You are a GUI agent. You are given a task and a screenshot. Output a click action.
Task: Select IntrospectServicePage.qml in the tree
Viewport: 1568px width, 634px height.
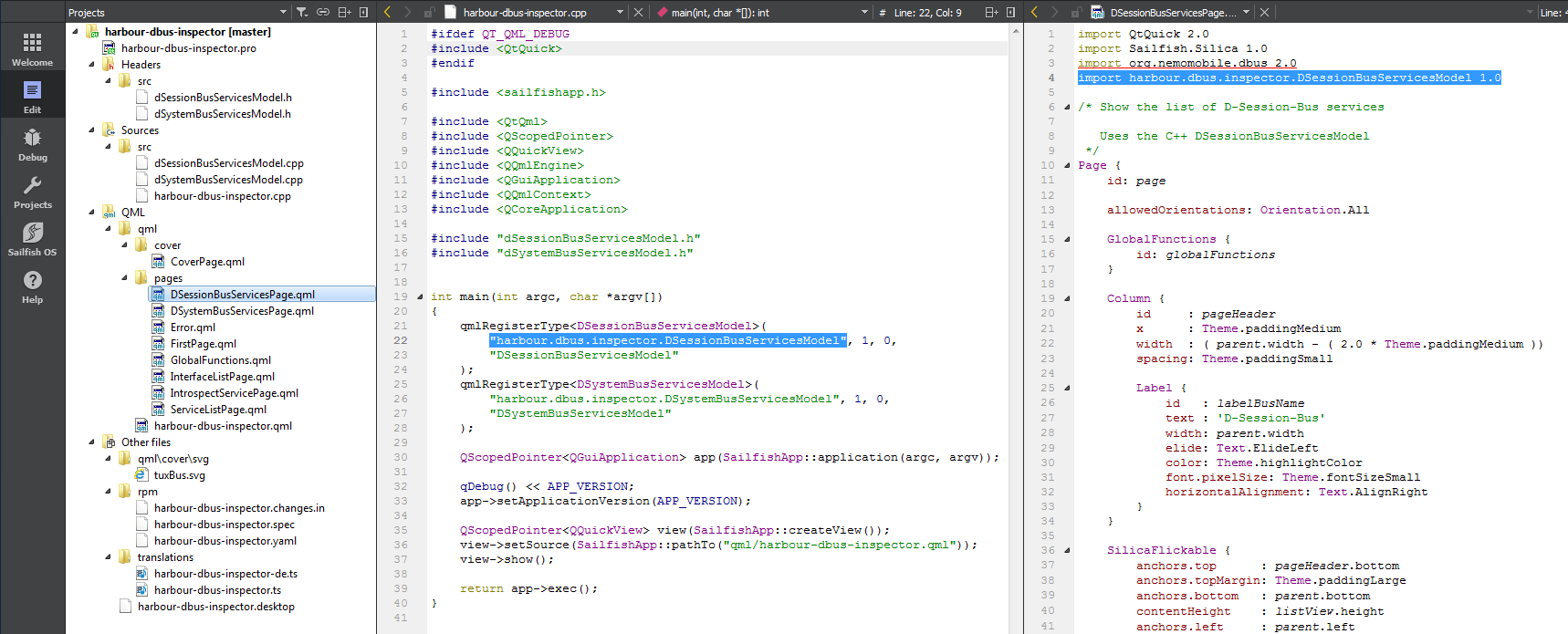point(234,392)
